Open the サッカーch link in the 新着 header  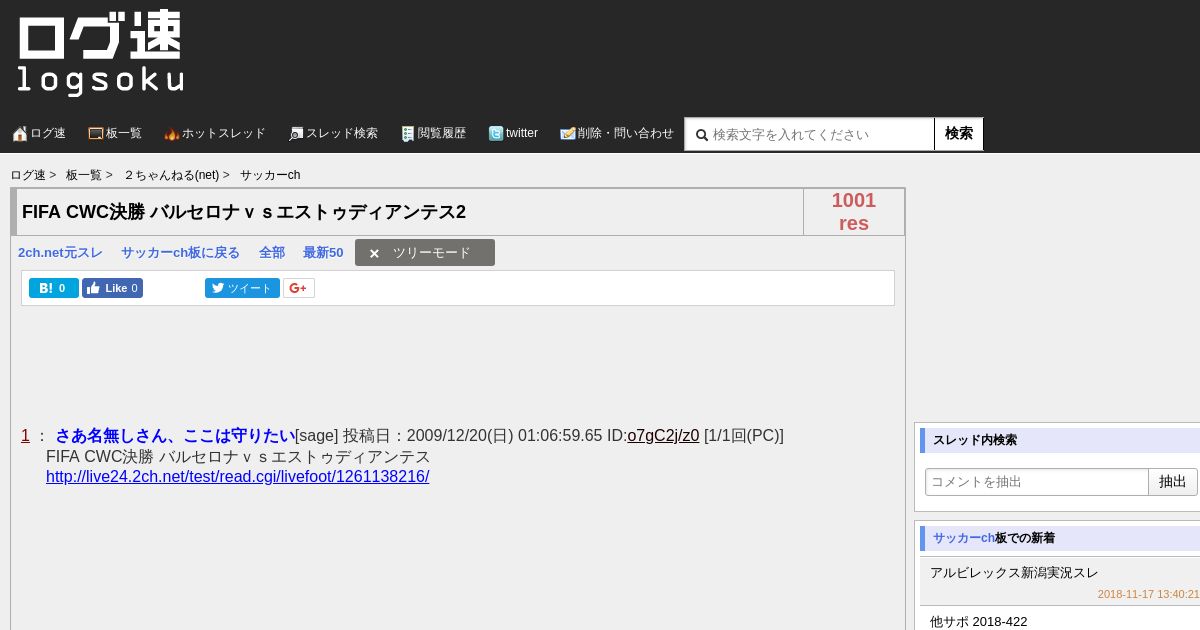[964, 538]
